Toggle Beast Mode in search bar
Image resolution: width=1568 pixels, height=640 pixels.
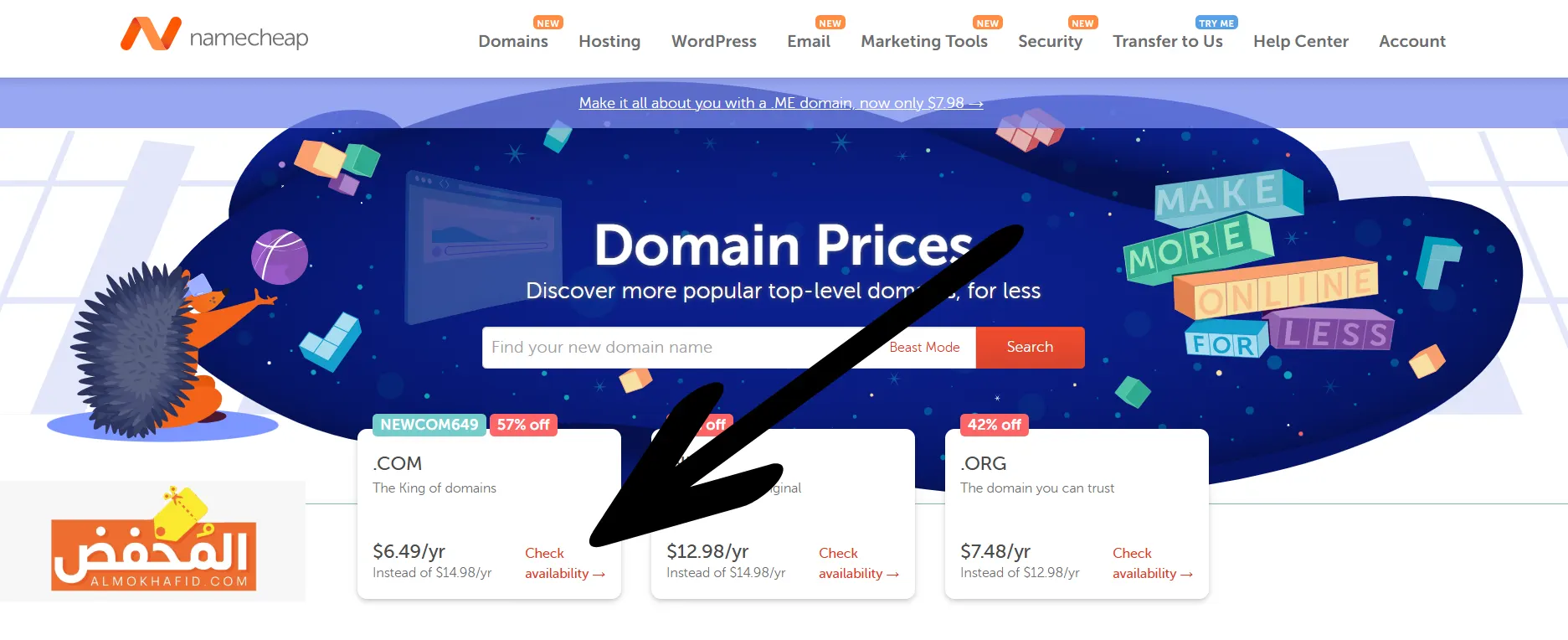(924, 347)
